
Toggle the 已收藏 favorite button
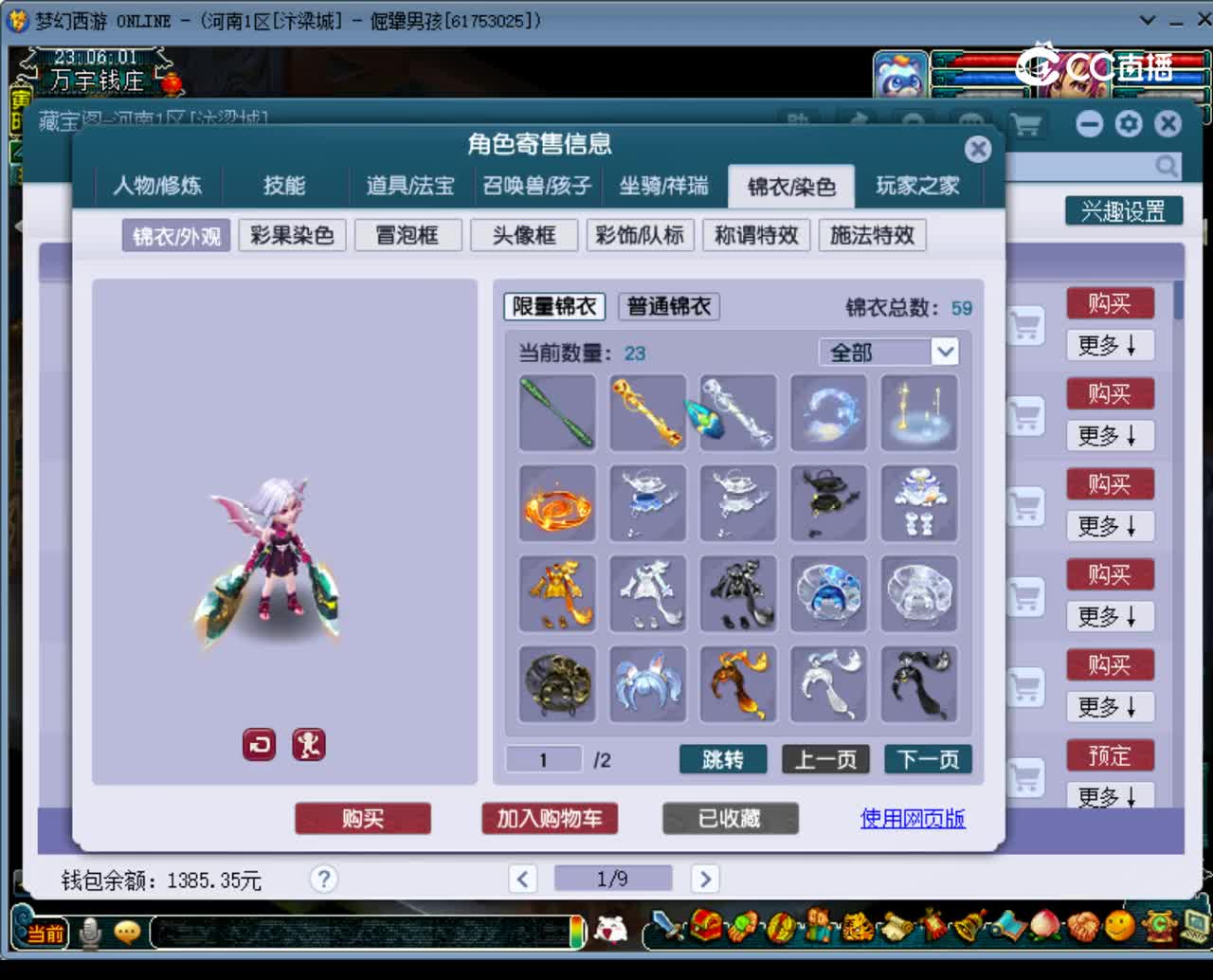point(730,818)
